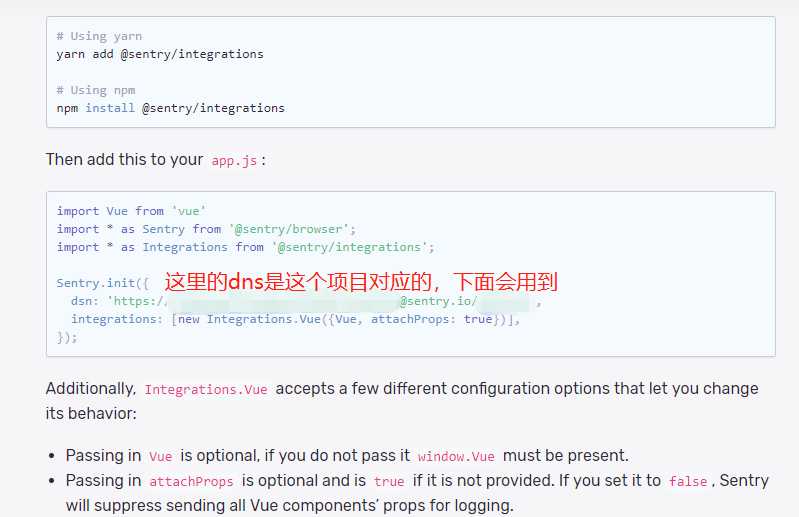Screen dimensions: 799x517
Task: Click the 'yarn add @sentry/integrations' command line
Action: pos(160,54)
